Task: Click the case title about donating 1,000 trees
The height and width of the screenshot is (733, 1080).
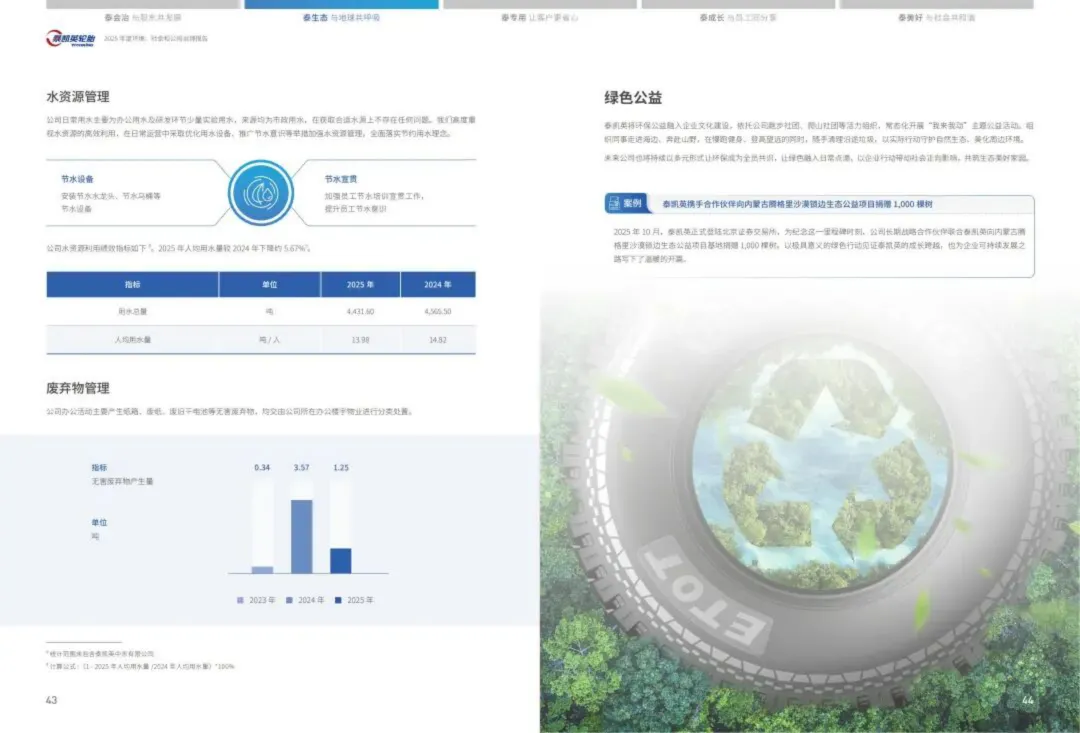Action: (798, 204)
